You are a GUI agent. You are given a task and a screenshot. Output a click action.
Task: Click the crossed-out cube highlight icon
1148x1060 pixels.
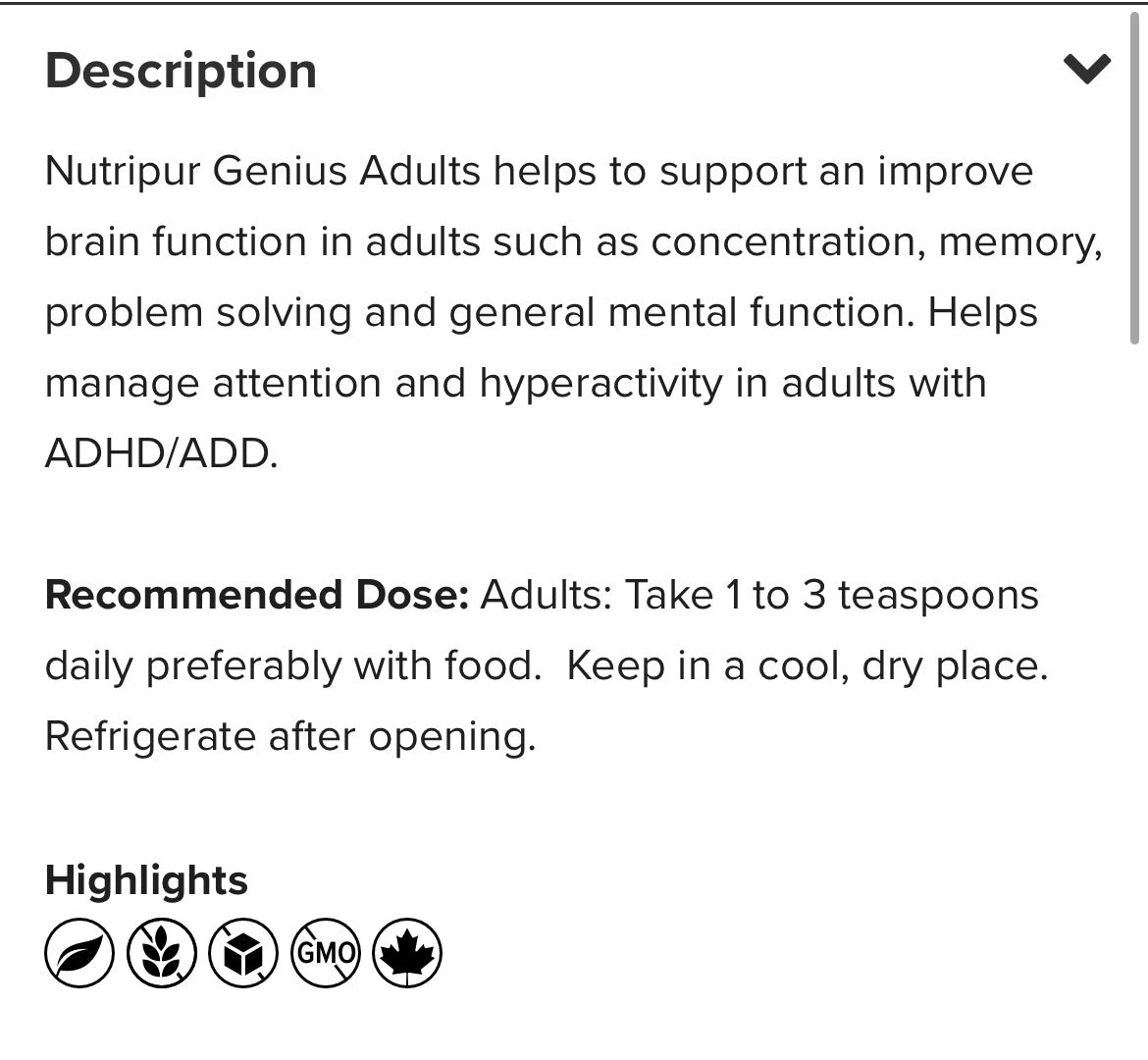click(244, 952)
